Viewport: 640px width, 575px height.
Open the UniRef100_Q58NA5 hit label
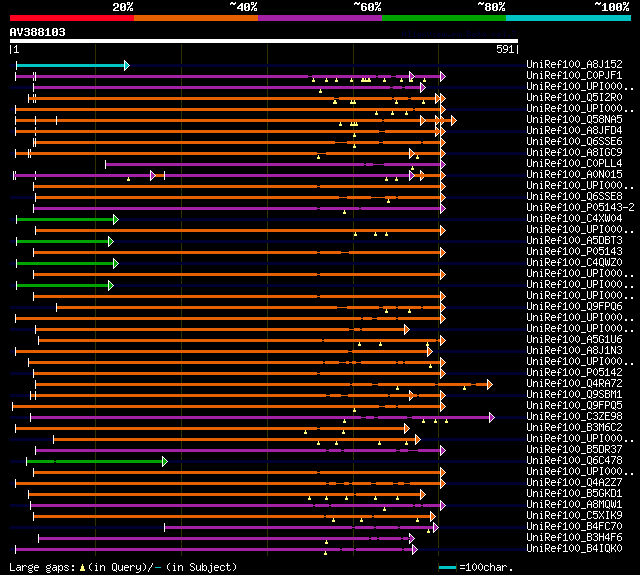tap(574, 119)
